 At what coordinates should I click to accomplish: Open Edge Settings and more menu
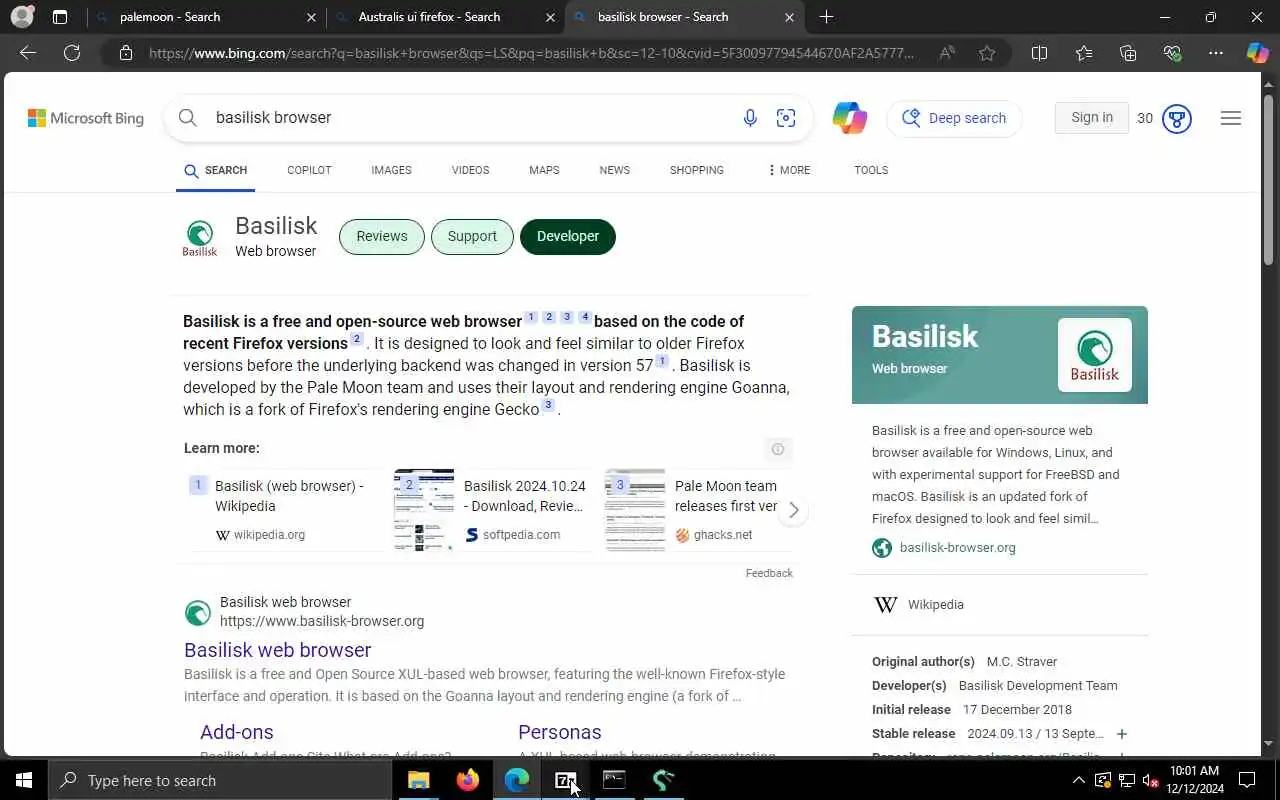pyautogui.click(x=1216, y=53)
